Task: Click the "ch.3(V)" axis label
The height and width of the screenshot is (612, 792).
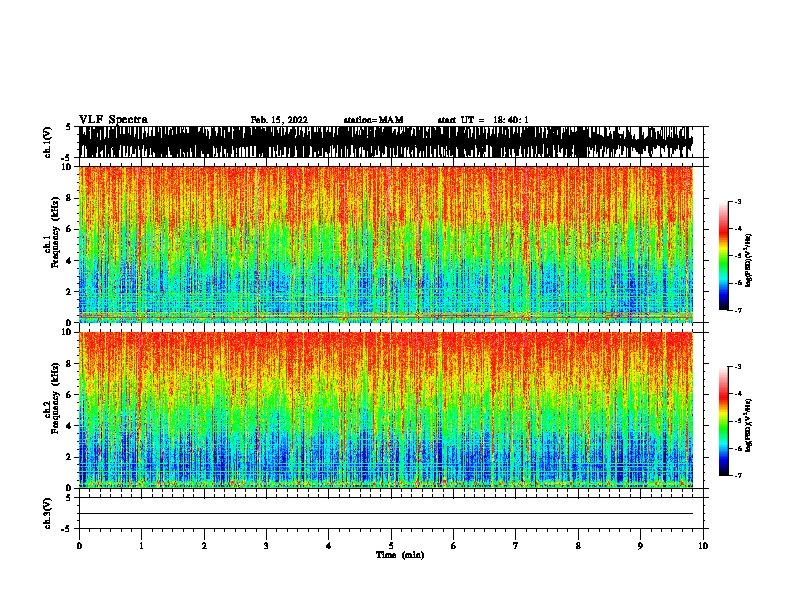Action: click(x=47, y=513)
